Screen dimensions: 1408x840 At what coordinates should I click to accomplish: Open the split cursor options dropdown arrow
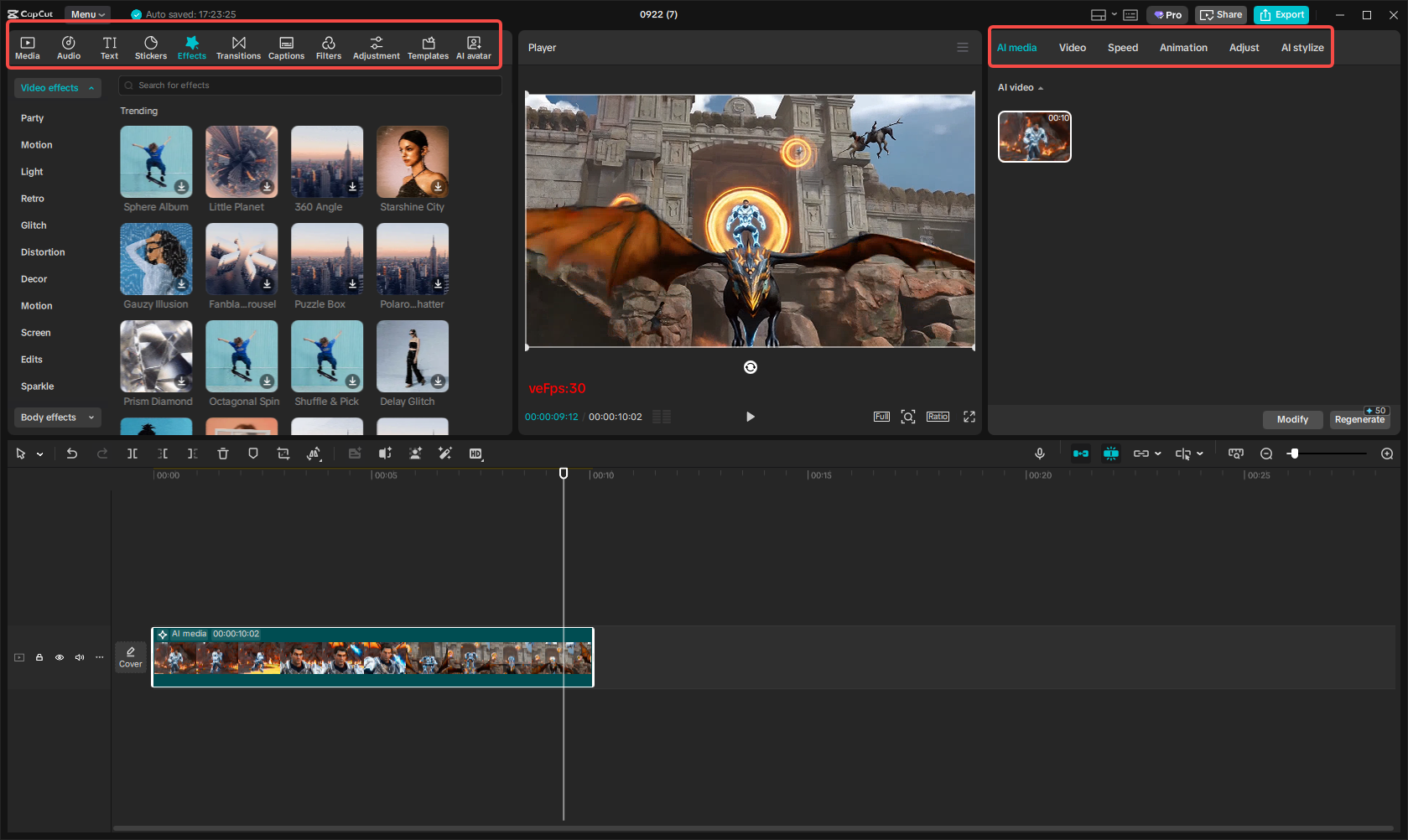1200,454
